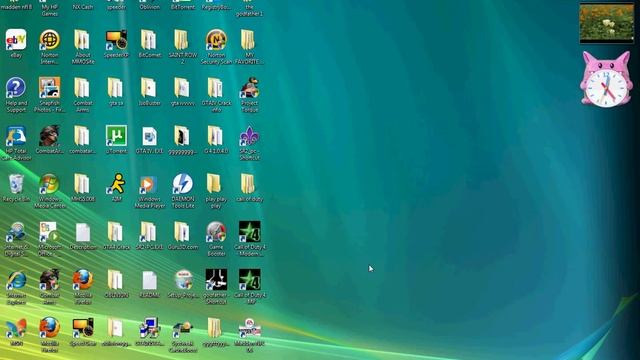640x360 pixels.
Task: Open Windows Media Player
Action: point(149,184)
